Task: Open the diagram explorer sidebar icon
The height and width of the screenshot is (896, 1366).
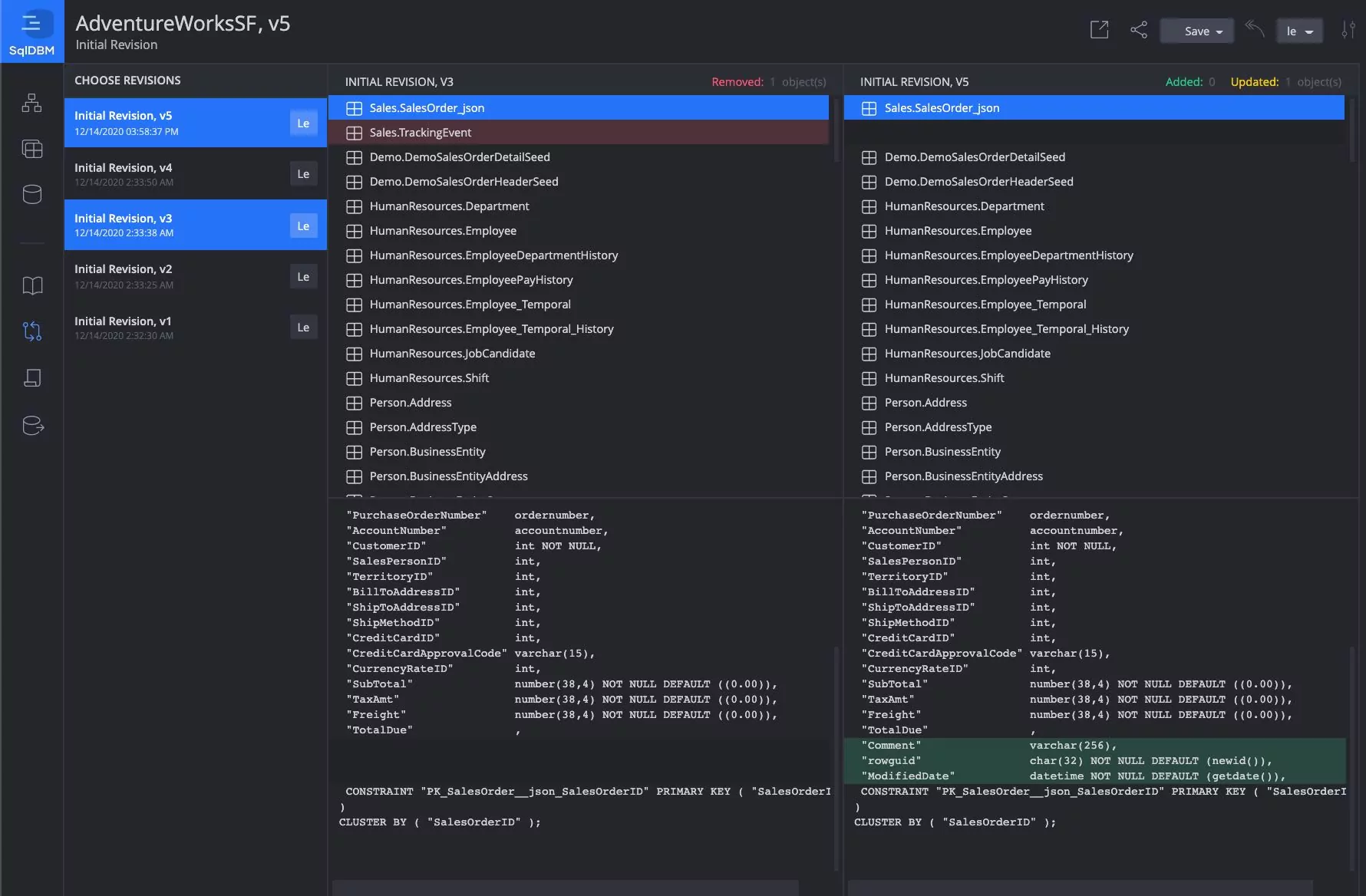Action: 31,103
